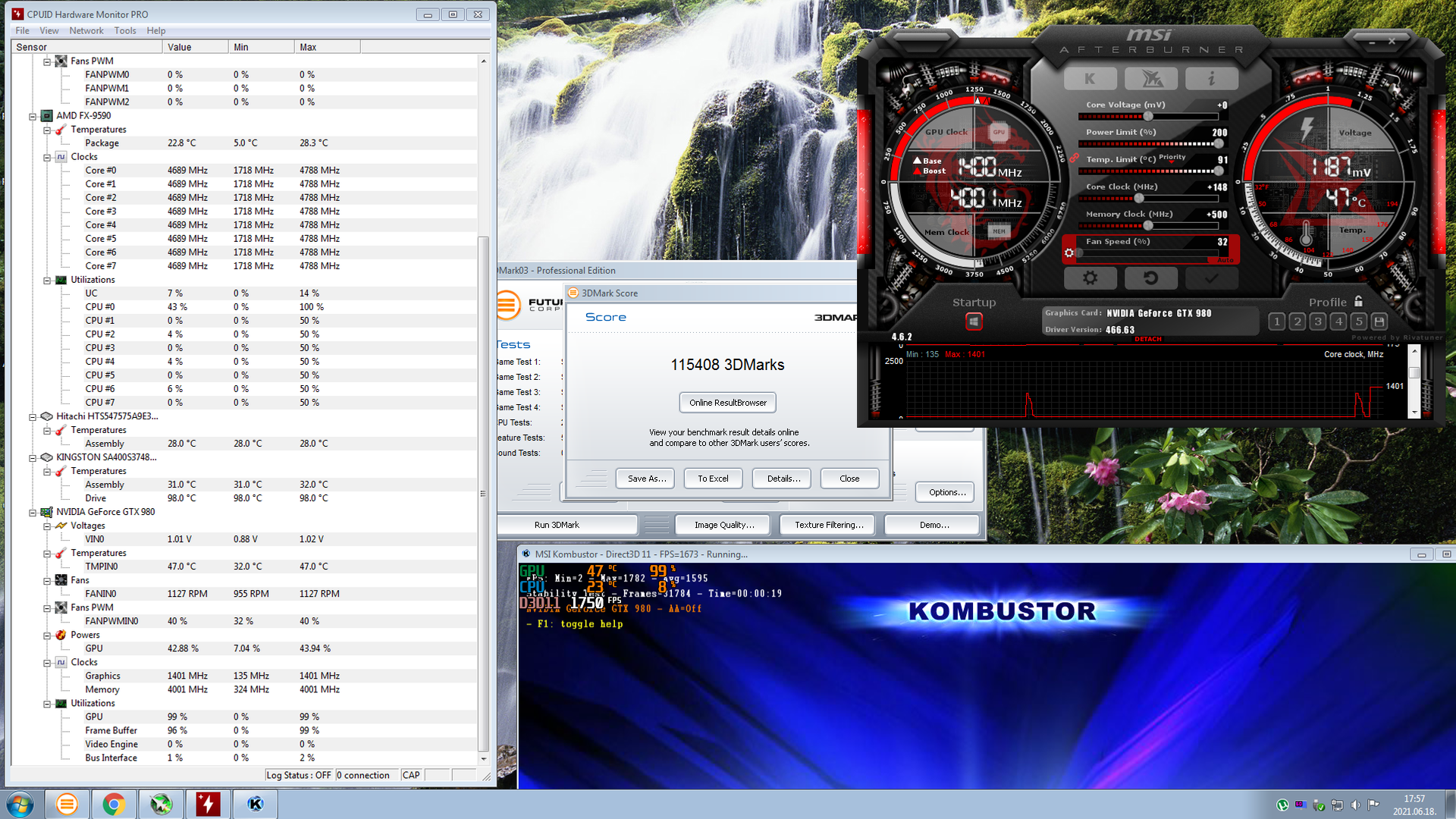Load Afterburner profile 5
This screenshot has height=819, width=1456.
pyautogui.click(x=1359, y=322)
